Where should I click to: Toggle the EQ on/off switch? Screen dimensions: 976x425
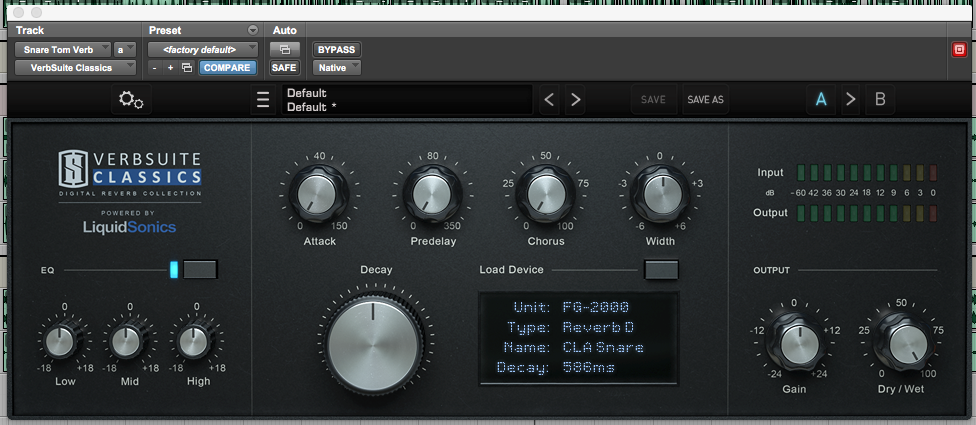coord(200,269)
